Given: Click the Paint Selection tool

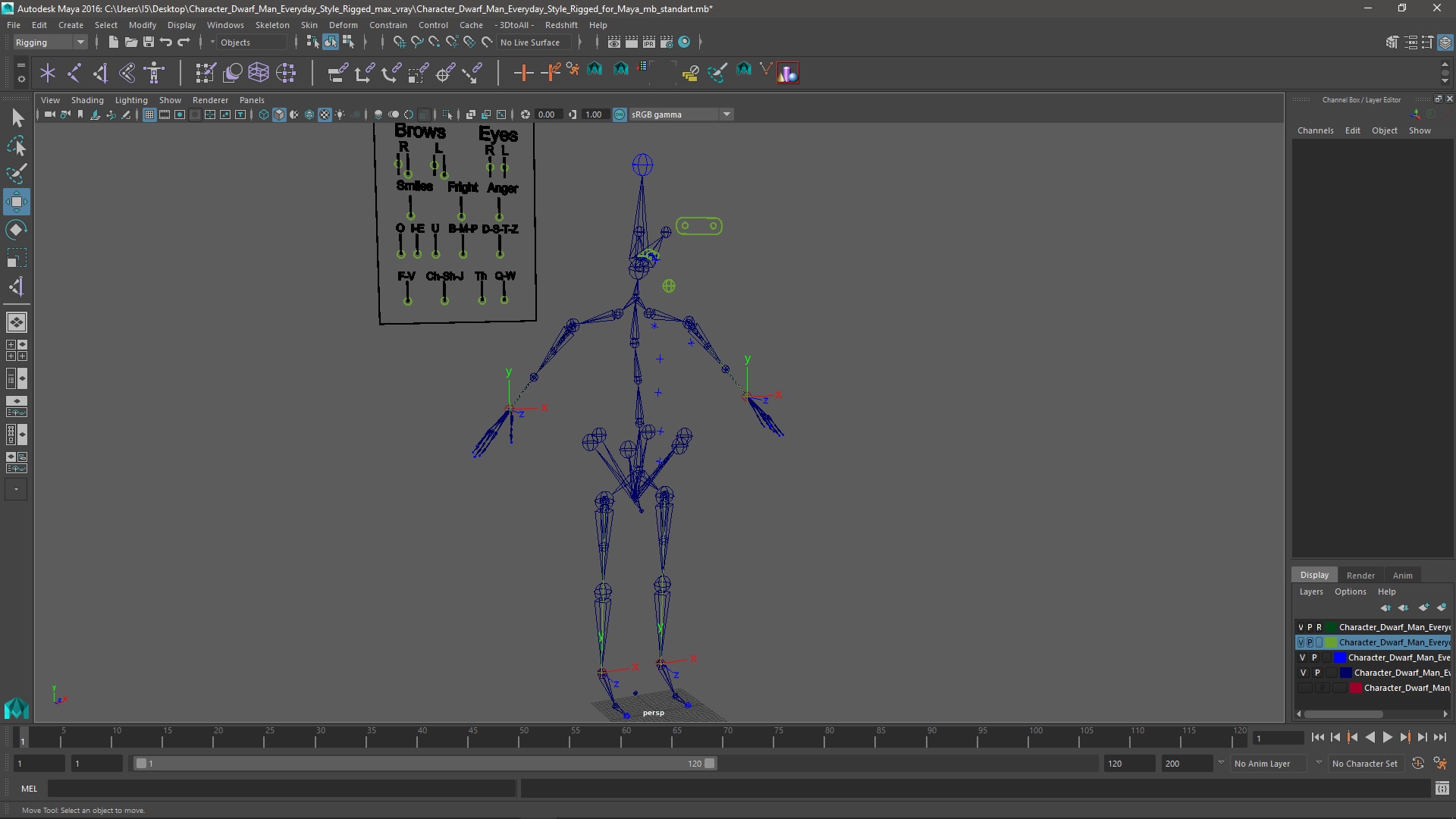Looking at the screenshot, I should [16, 174].
